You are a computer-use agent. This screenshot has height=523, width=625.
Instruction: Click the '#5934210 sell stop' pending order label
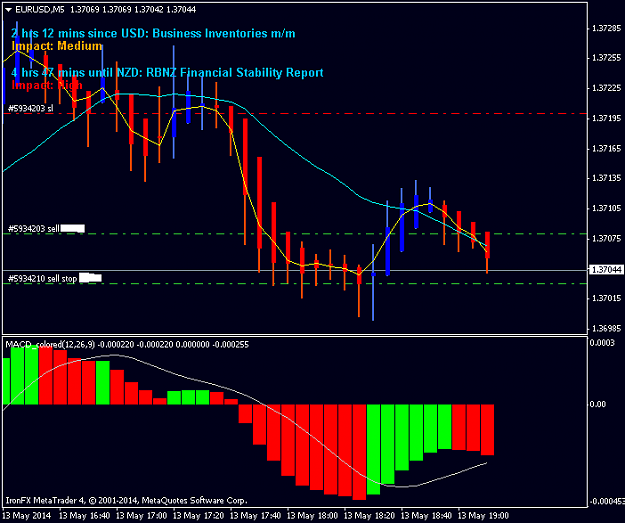42,278
